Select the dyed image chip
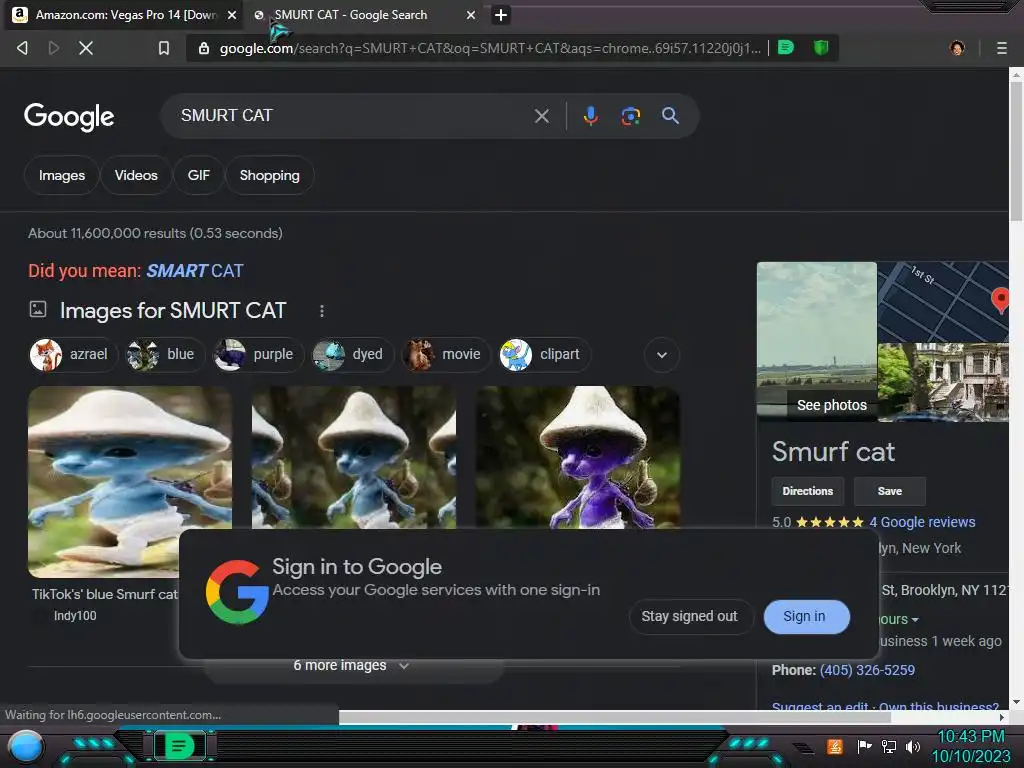The width and height of the screenshot is (1024, 768). 352,355
